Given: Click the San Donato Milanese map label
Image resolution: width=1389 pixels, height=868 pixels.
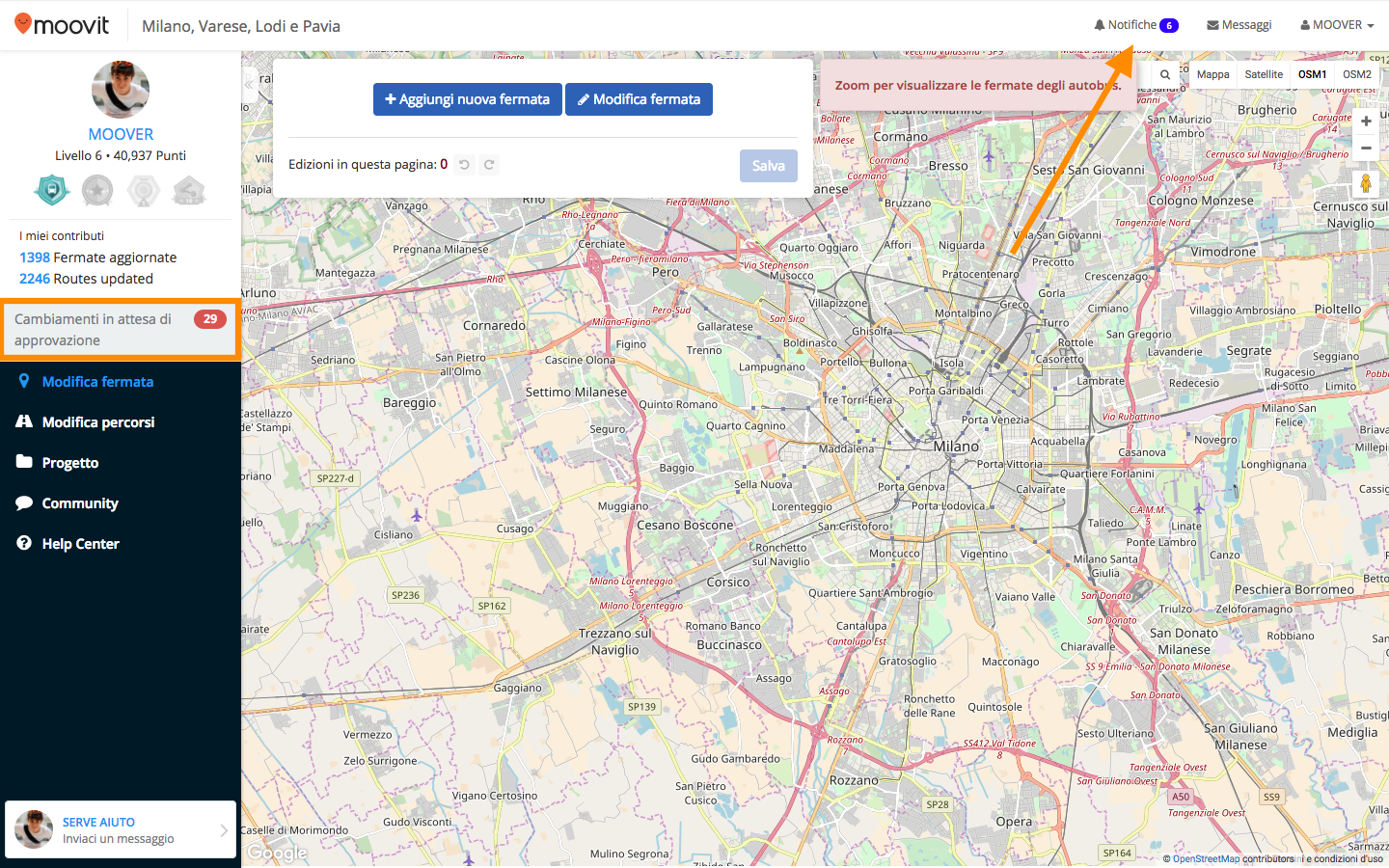Looking at the screenshot, I should tap(1184, 641).
